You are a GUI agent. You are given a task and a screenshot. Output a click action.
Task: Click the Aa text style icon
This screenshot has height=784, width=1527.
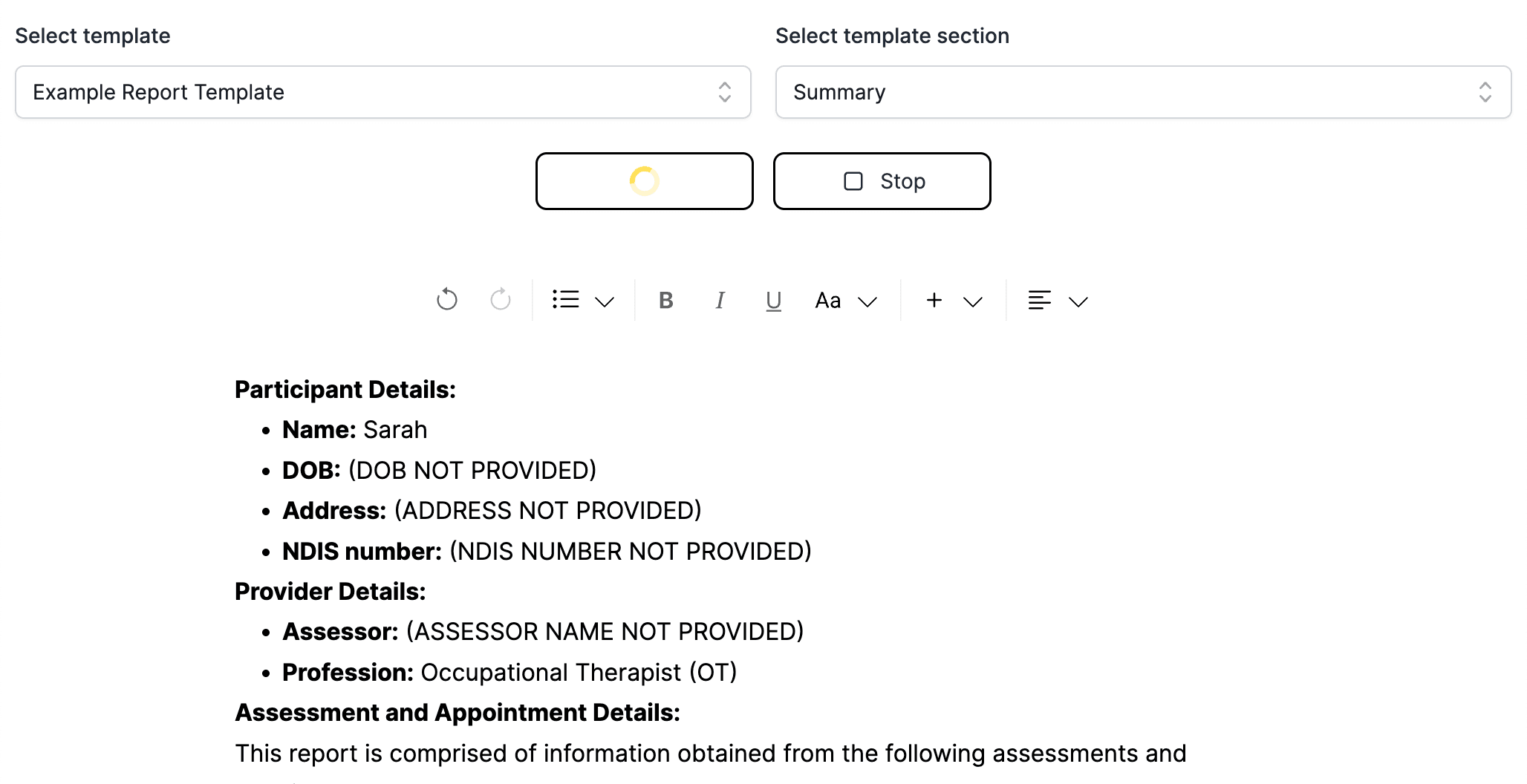(828, 300)
